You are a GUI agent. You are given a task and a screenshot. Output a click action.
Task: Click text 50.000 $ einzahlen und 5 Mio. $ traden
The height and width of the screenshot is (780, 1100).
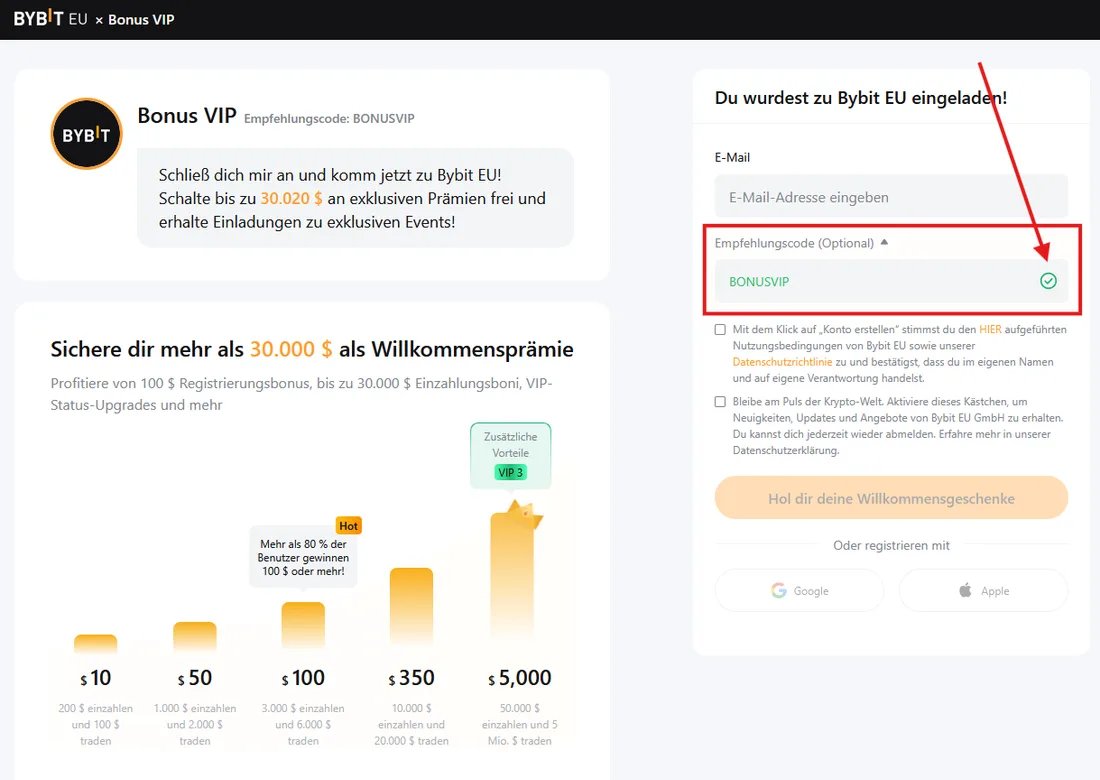[x=520, y=725]
